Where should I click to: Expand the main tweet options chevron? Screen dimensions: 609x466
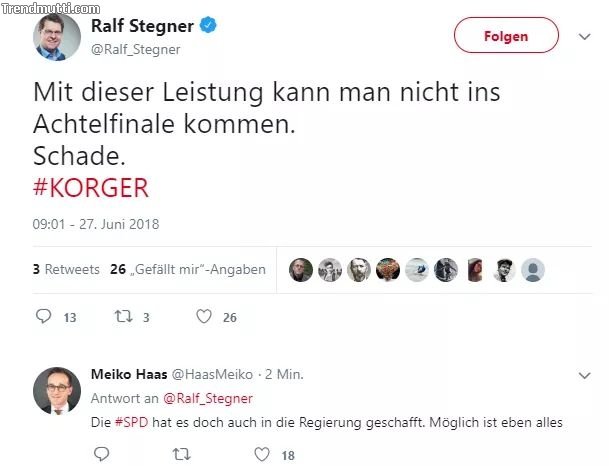point(585,36)
